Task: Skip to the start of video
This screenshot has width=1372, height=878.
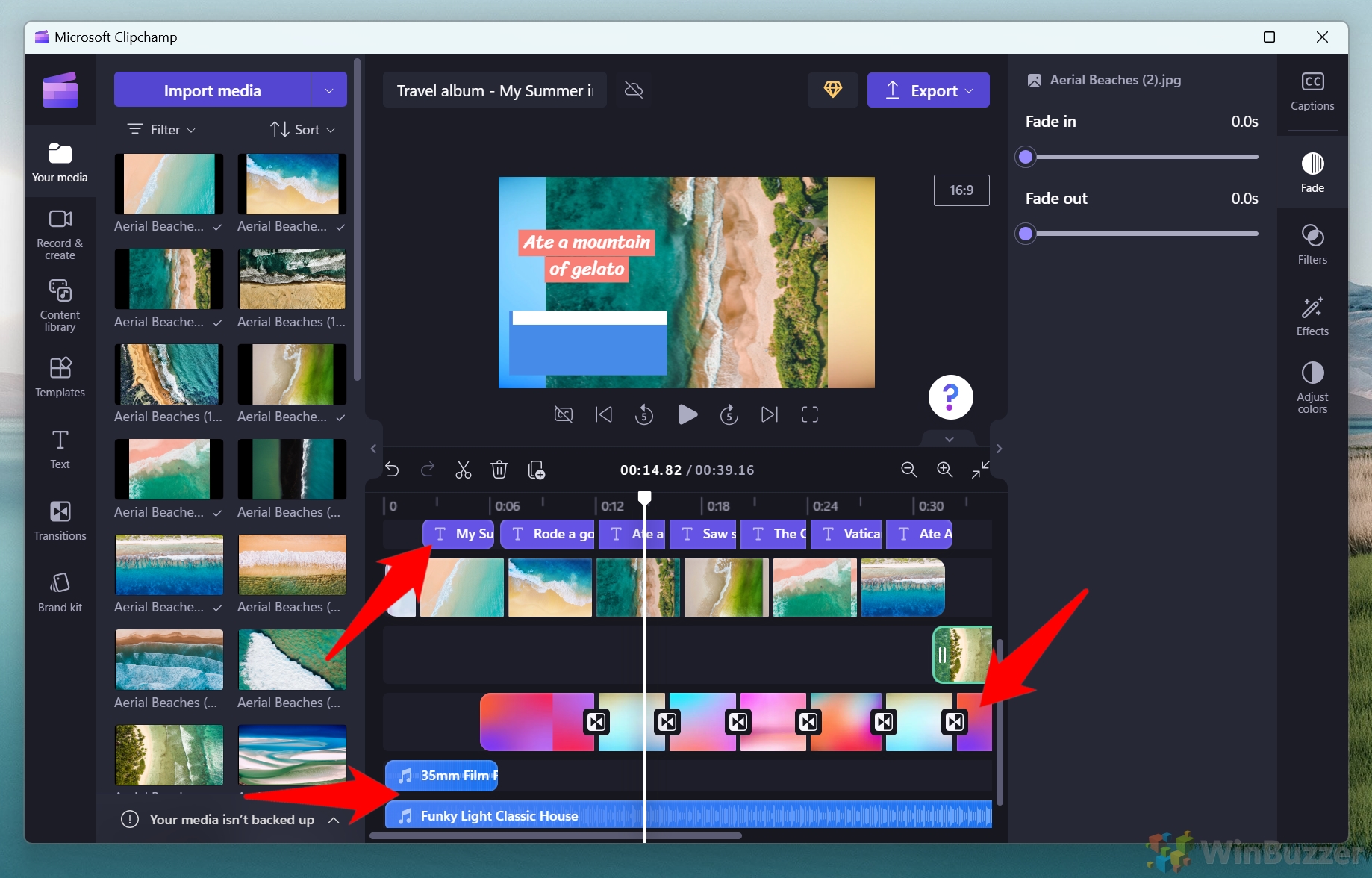Action: click(x=604, y=414)
